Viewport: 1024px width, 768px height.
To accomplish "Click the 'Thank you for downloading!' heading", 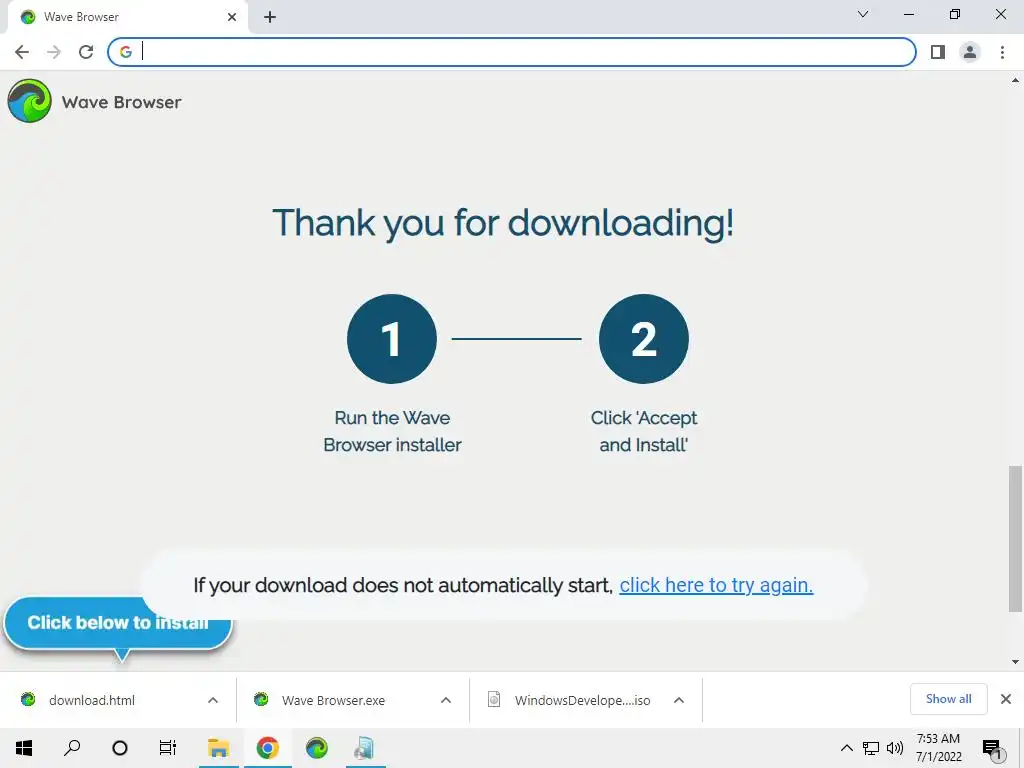I will click(x=503, y=223).
